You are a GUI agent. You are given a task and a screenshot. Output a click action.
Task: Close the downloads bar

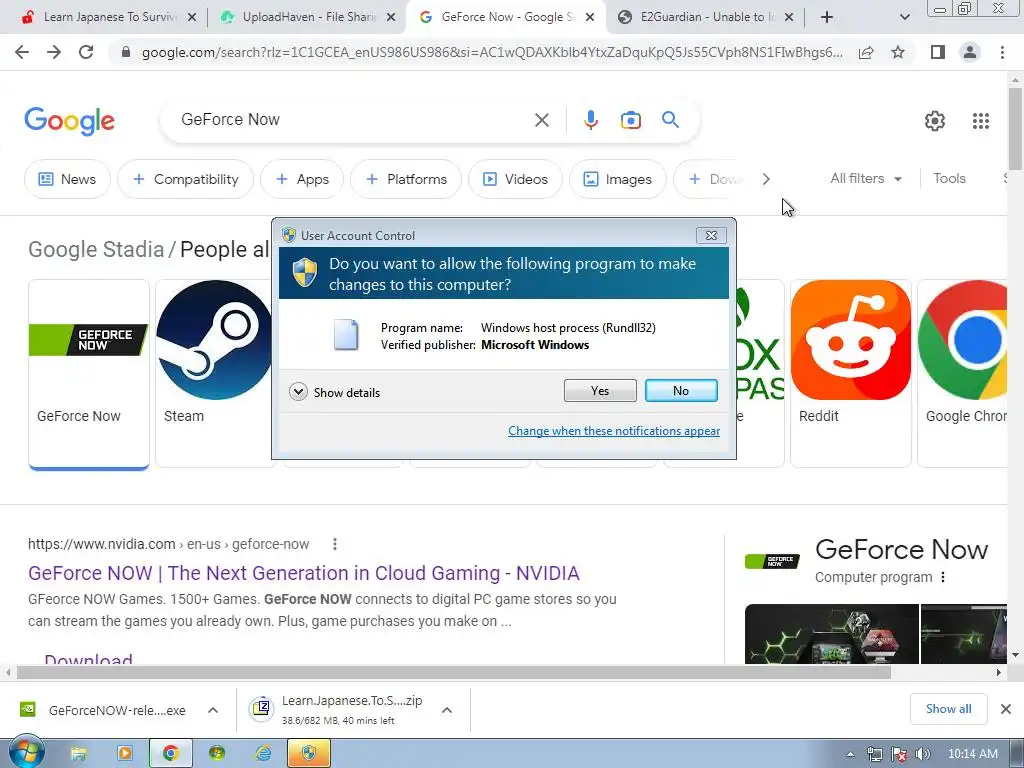point(1006,709)
